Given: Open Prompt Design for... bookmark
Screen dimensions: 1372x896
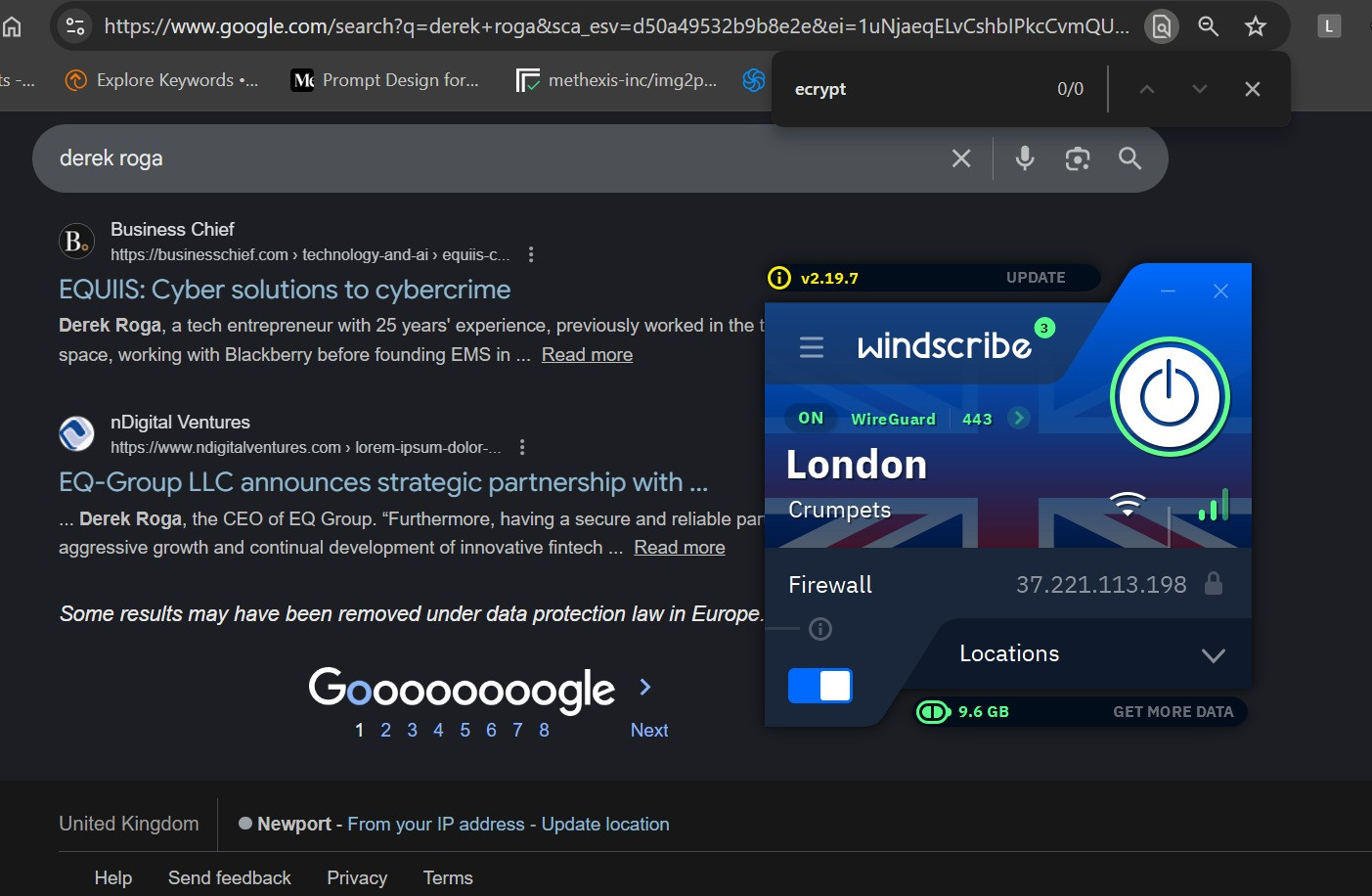Looking at the screenshot, I should [x=385, y=80].
